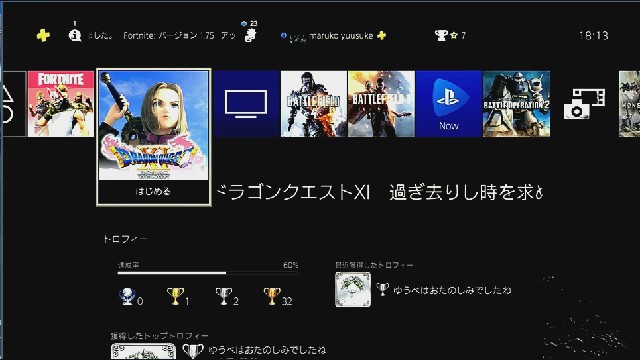Viewport: 640px width, 360px height.
Task: Open the Capture Gallery camera icon
Action: [x=584, y=104]
